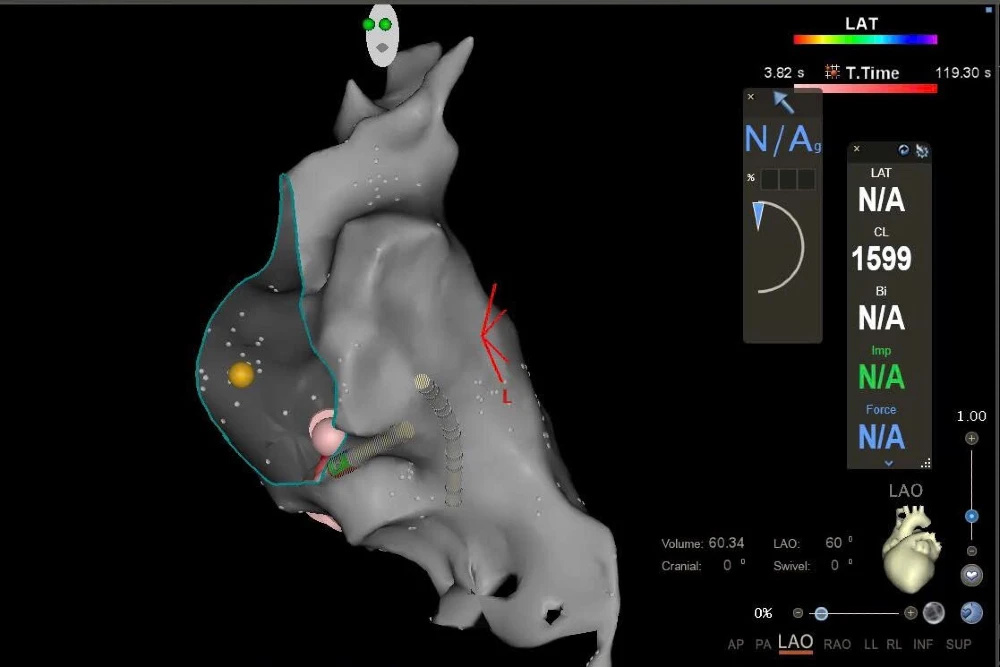The image size is (1000, 667).
Task: Expand LAT panel with bottom chevron
Action: 888,463
